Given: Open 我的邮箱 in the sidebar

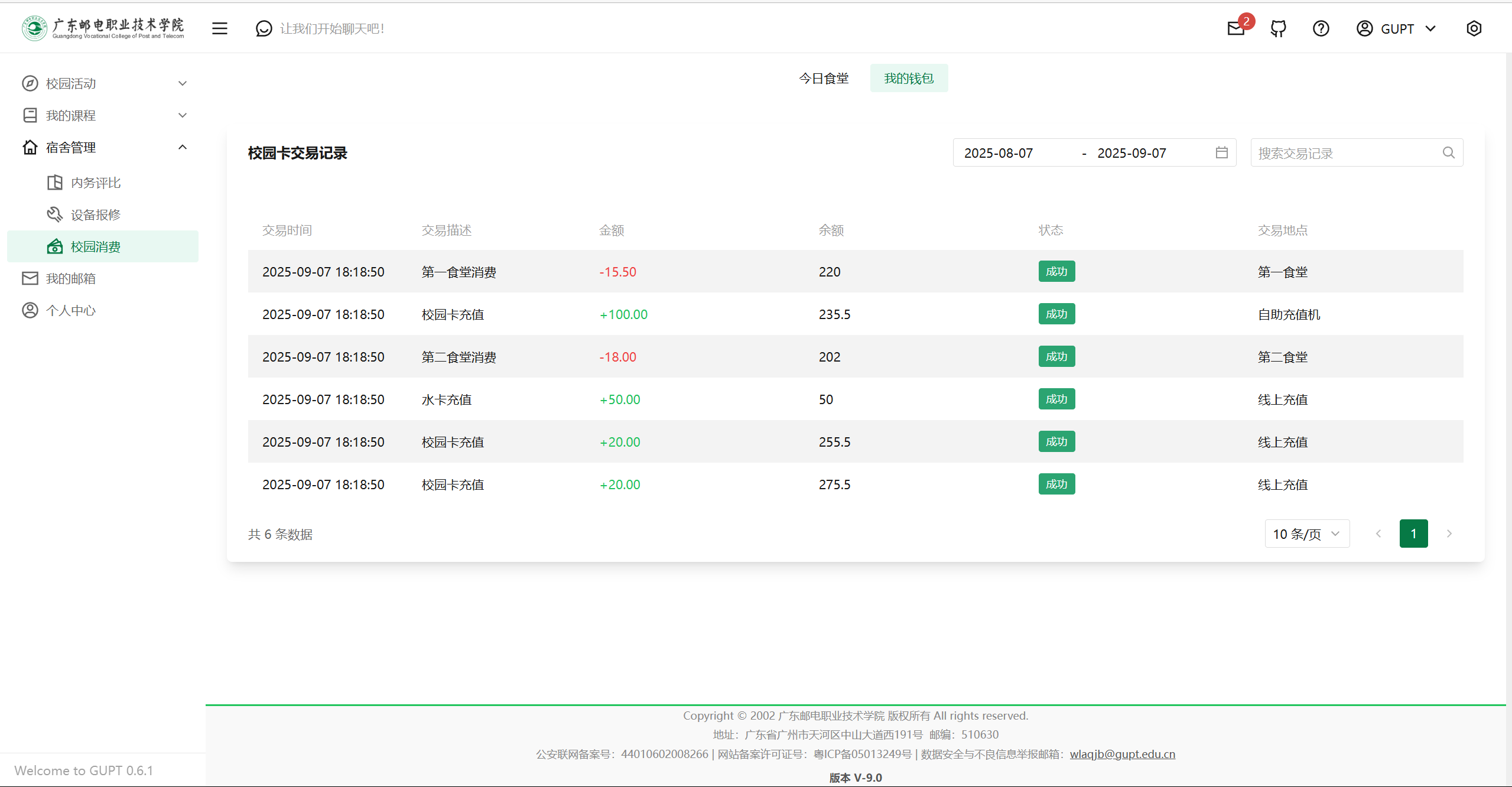Looking at the screenshot, I should coord(71,278).
